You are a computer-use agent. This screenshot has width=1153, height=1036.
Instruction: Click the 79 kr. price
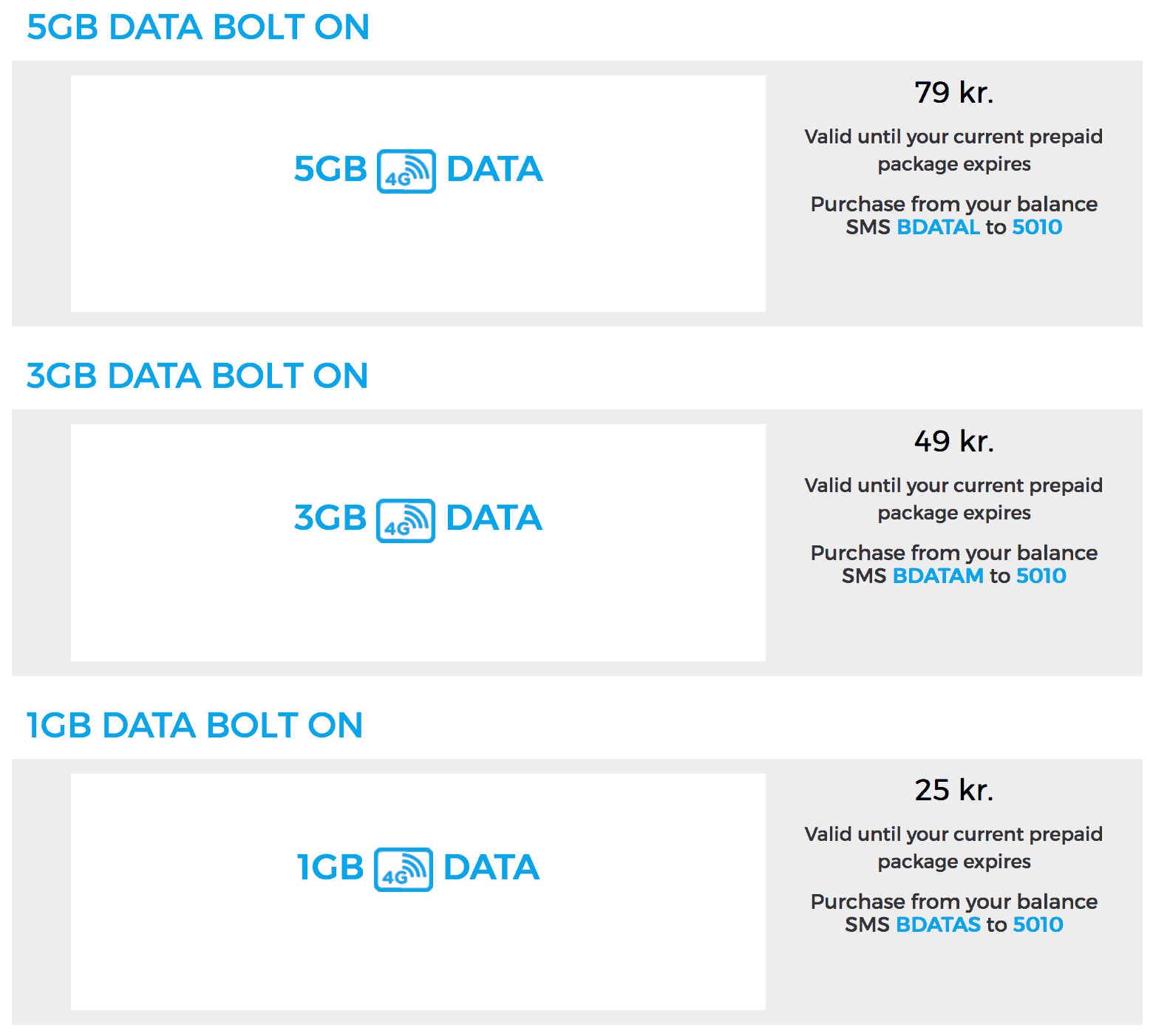[x=953, y=92]
